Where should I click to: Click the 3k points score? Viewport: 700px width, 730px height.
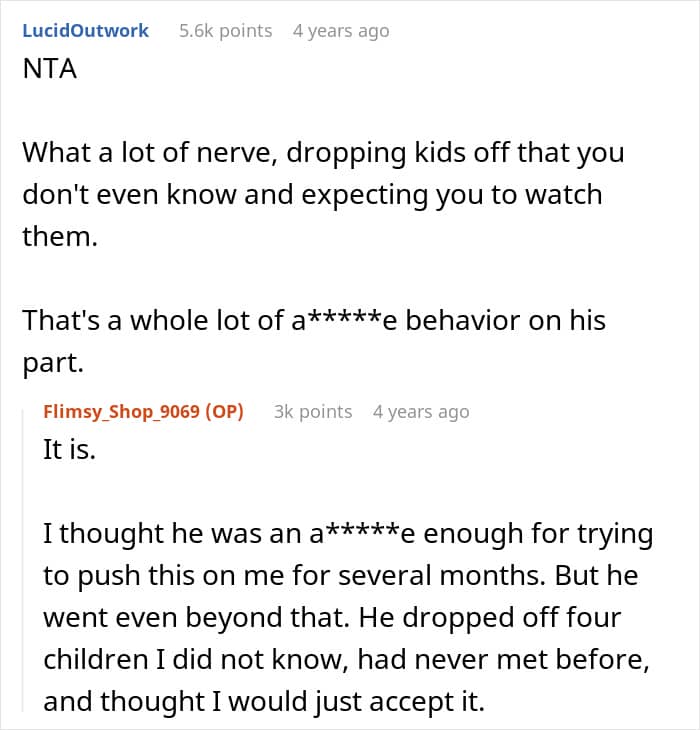coord(313,412)
